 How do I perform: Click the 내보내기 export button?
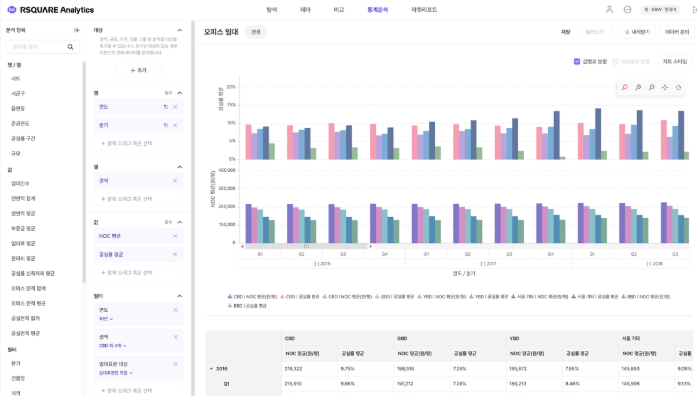(637, 32)
